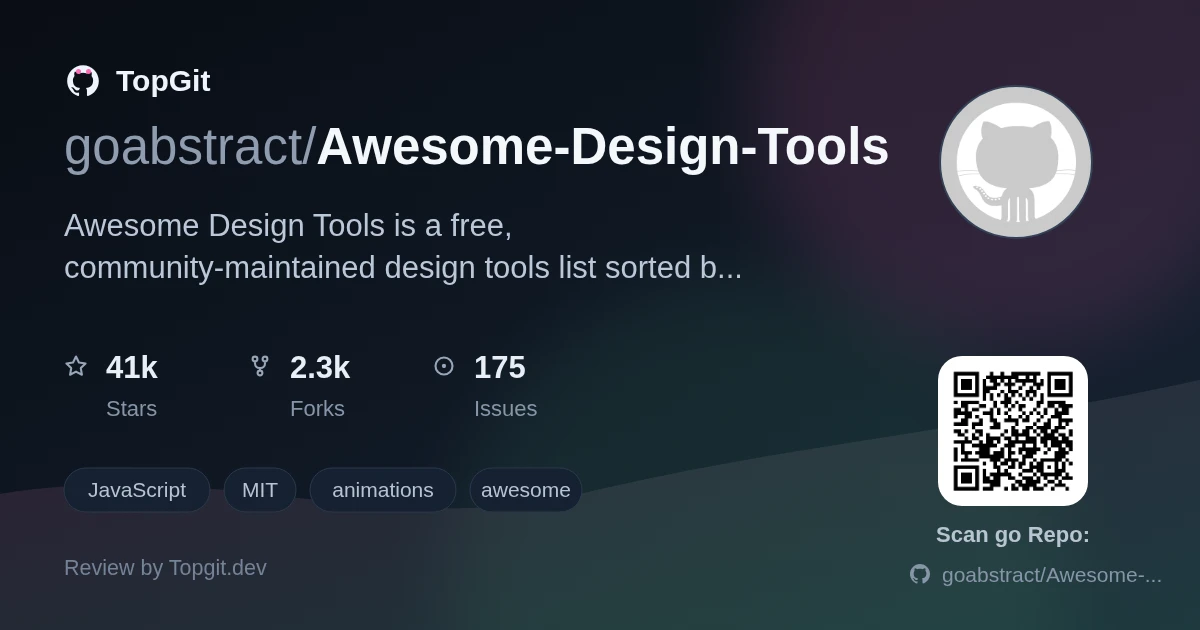Select the JavaScript tag
Screen dimensions: 1200x630
(x=137, y=490)
